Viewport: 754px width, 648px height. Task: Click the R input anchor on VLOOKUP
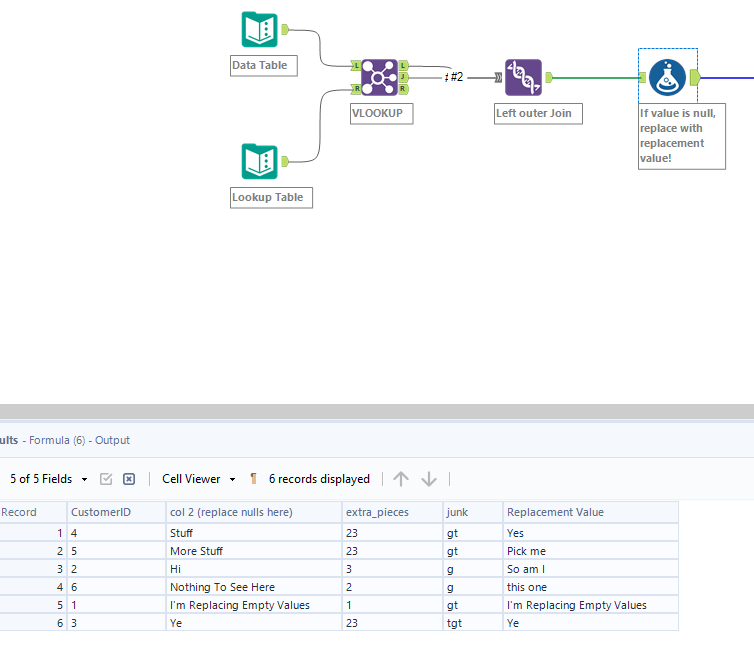click(356, 88)
